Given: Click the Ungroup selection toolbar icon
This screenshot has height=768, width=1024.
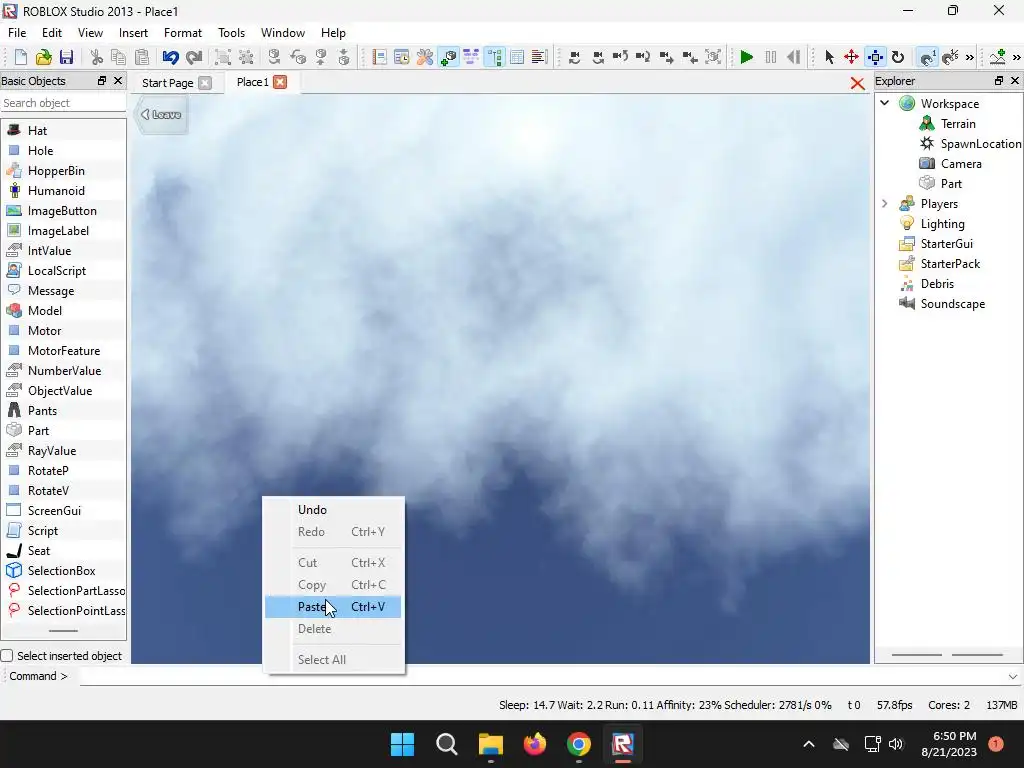Looking at the screenshot, I should coord(246,57).
